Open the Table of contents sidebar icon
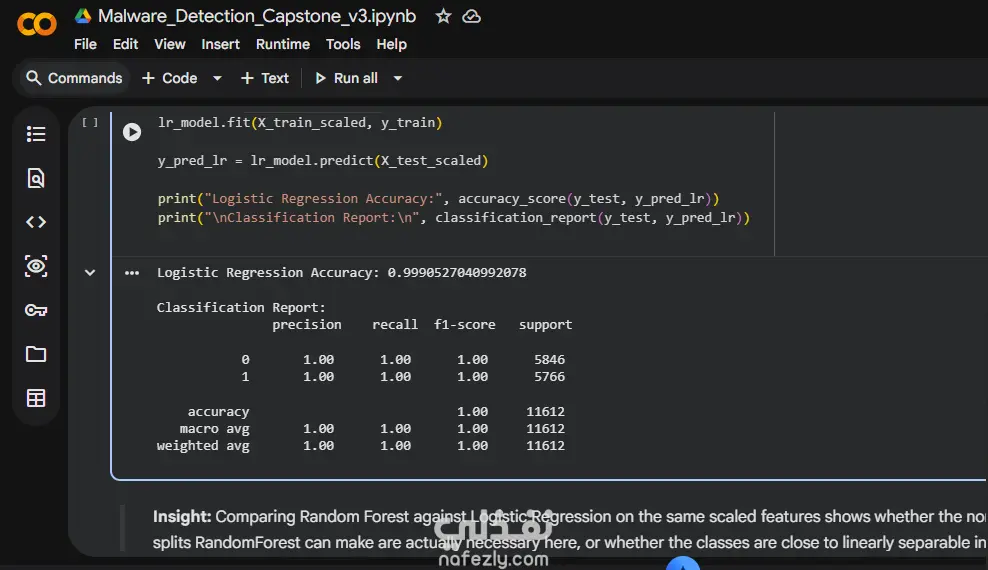The width and height of the screenshot is (988, 570). coord(36,134)
